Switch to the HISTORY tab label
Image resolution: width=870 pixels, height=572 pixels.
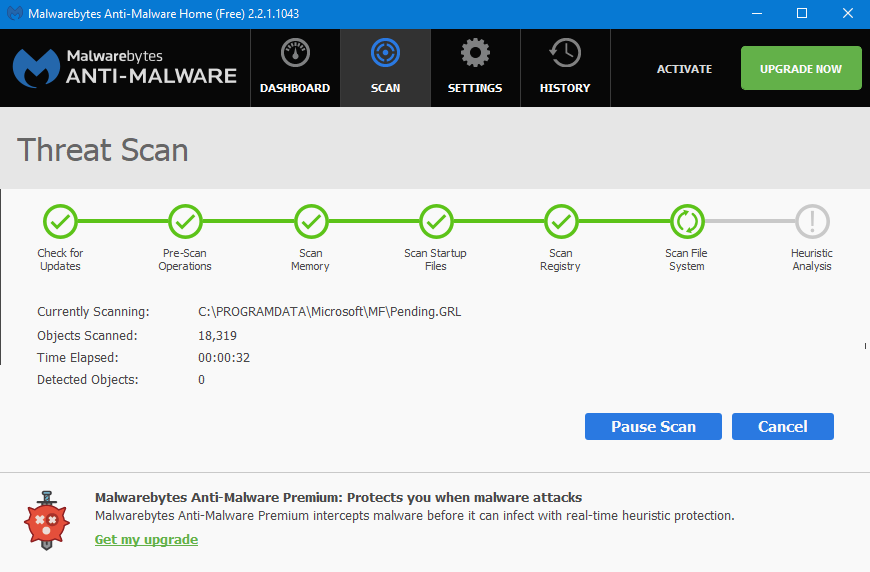565,88
